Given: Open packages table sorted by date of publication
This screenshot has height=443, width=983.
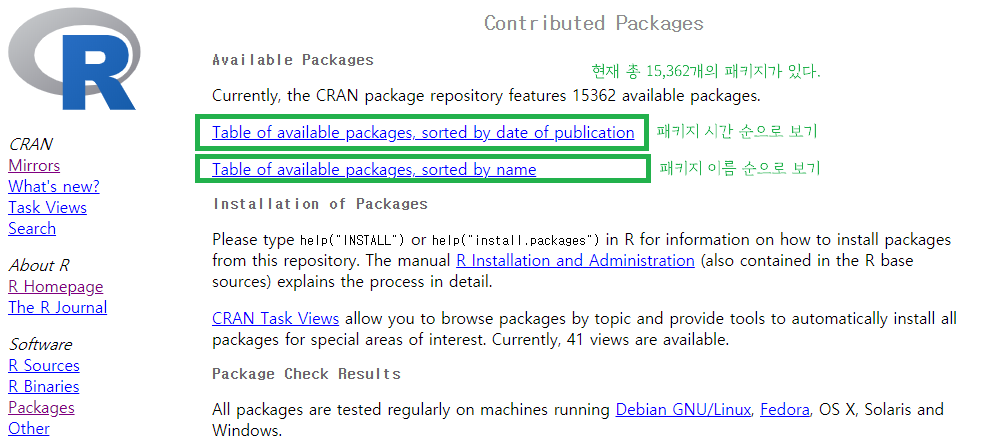Looking at the screenshot, I should pyautogui.click(x=423, y=133).
